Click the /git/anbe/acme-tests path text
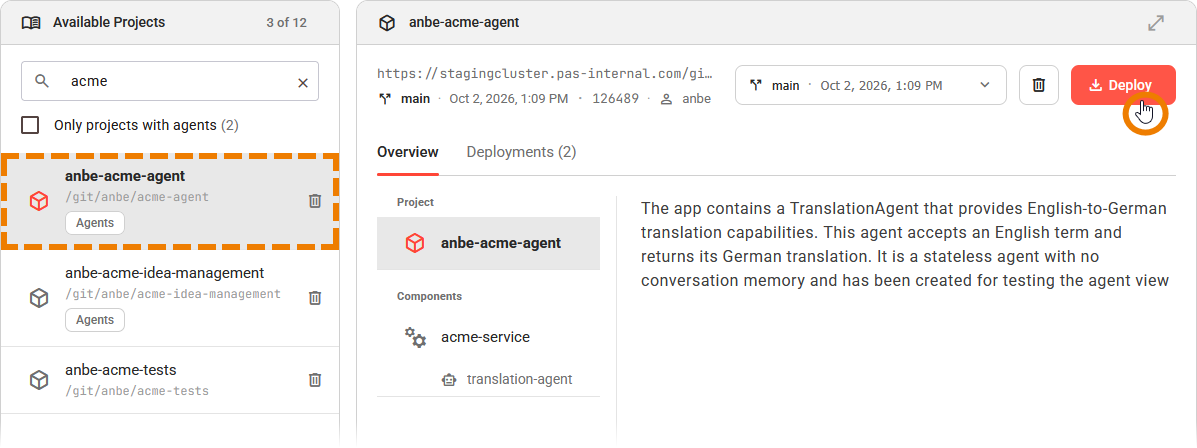 pos(137,391)
